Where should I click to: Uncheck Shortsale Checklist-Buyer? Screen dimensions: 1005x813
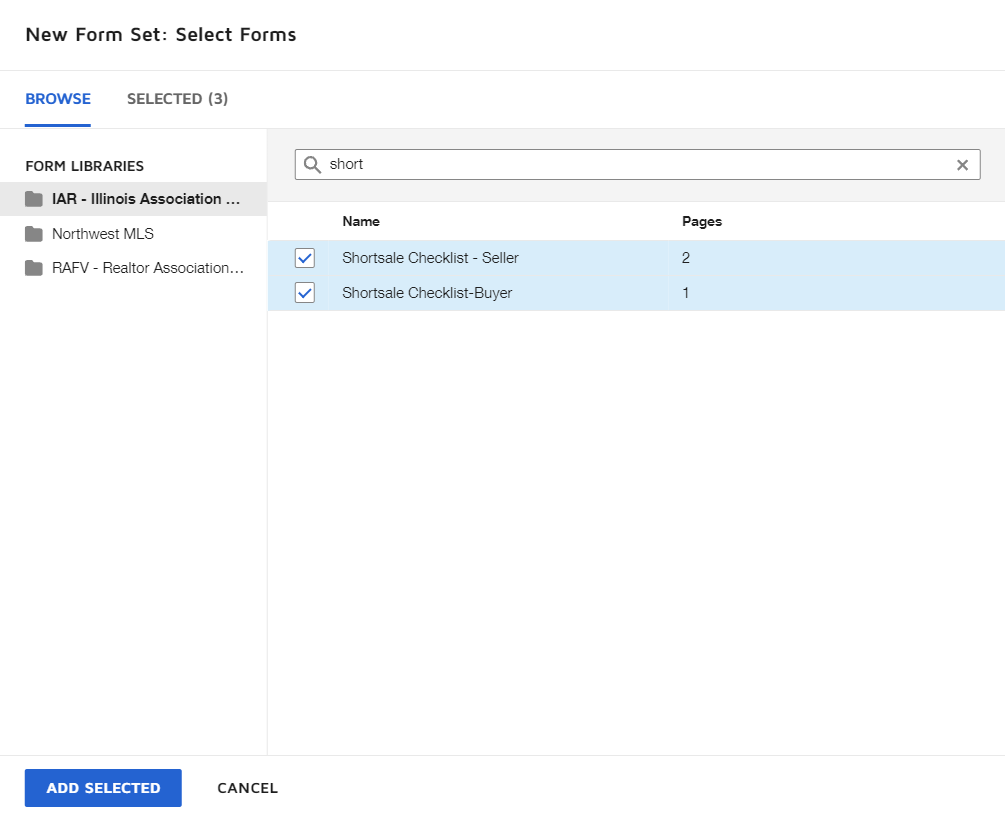click(305, 292)
